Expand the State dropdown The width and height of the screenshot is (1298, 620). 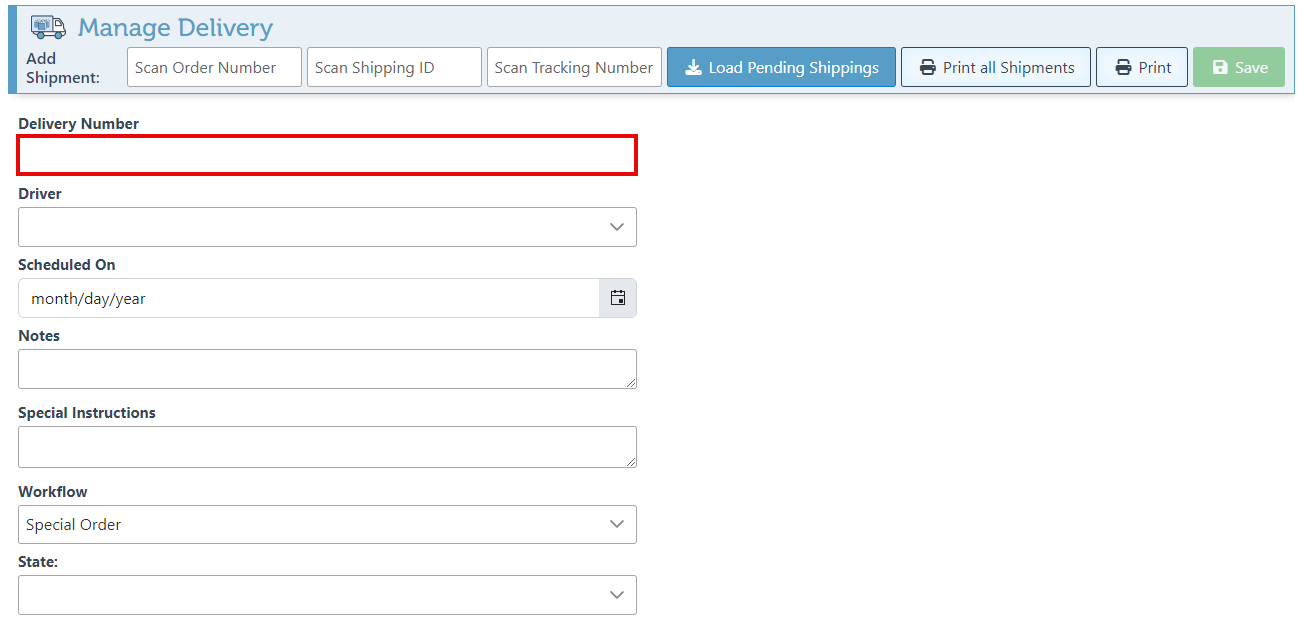pos(327,595)
